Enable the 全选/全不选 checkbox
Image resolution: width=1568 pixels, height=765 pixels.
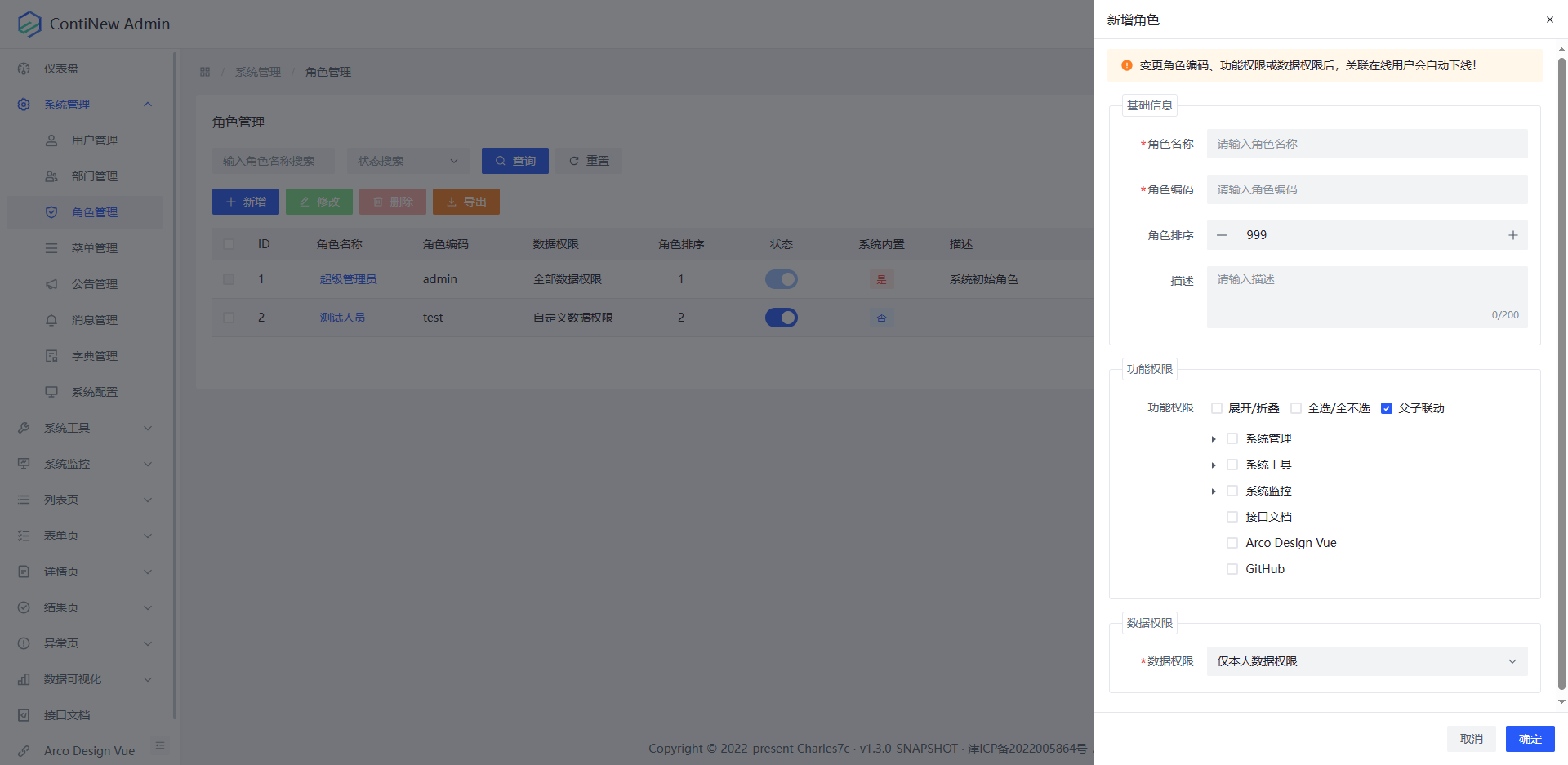1296,408
